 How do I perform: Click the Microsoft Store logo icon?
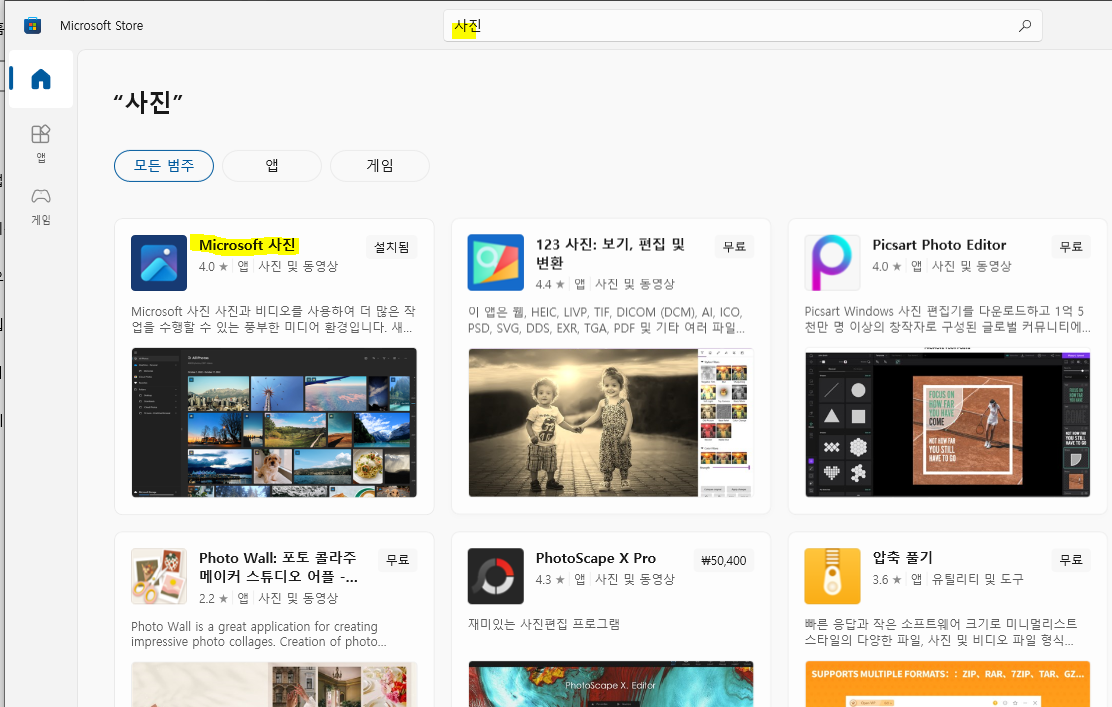[32, 26]
